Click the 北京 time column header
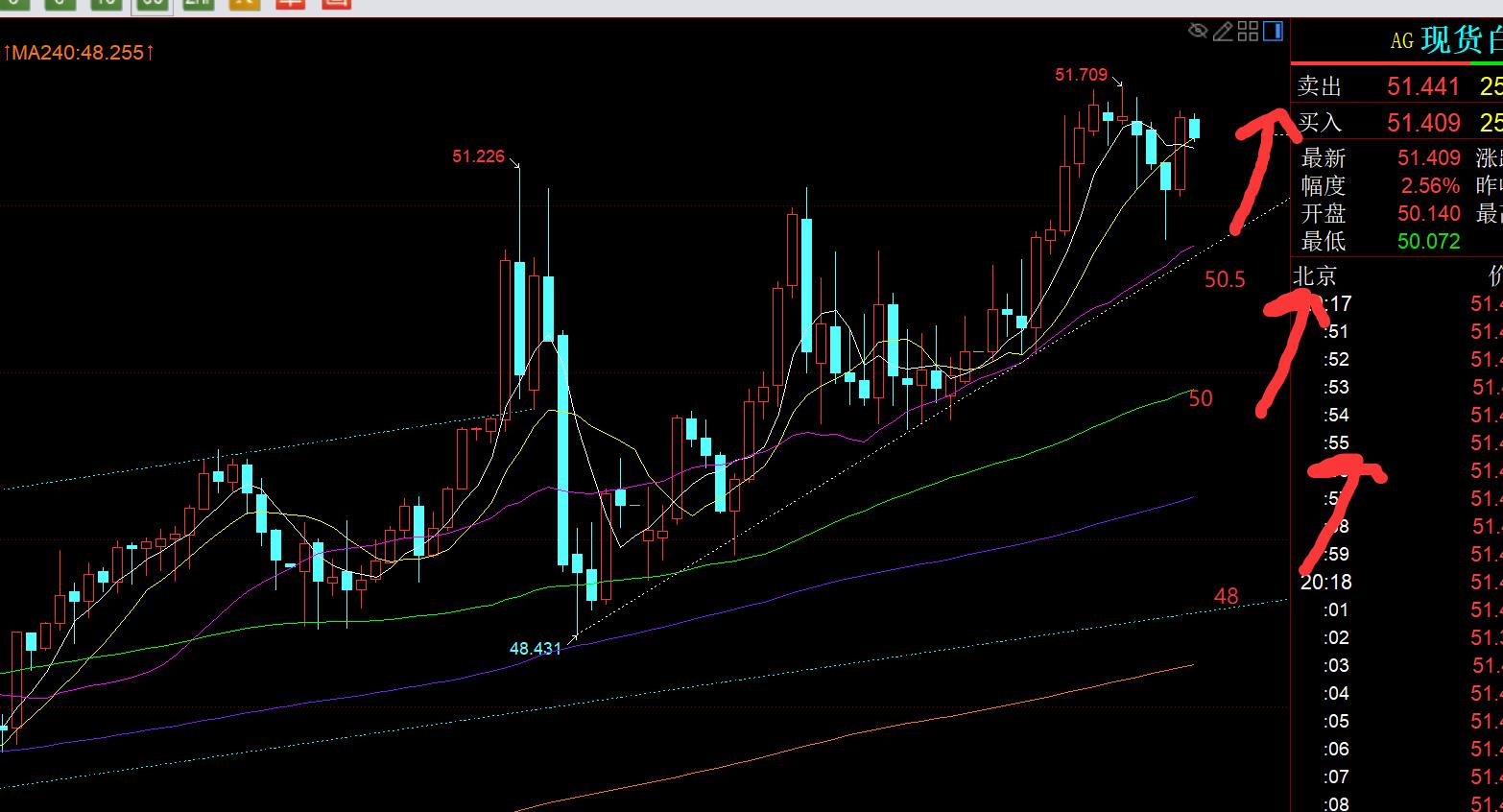This screenshot has width=1503, height=812. point(1315,276)
